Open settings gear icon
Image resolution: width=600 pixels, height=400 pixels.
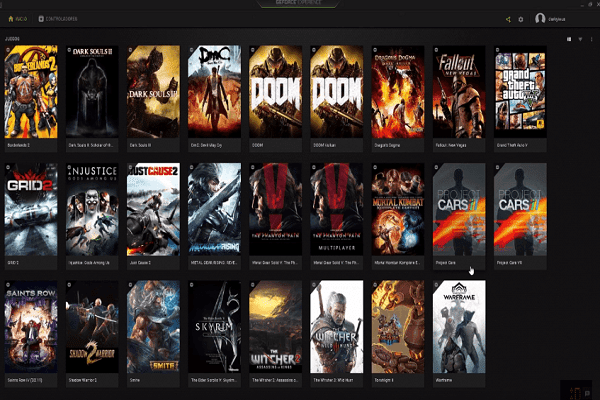tap(521, 18)
